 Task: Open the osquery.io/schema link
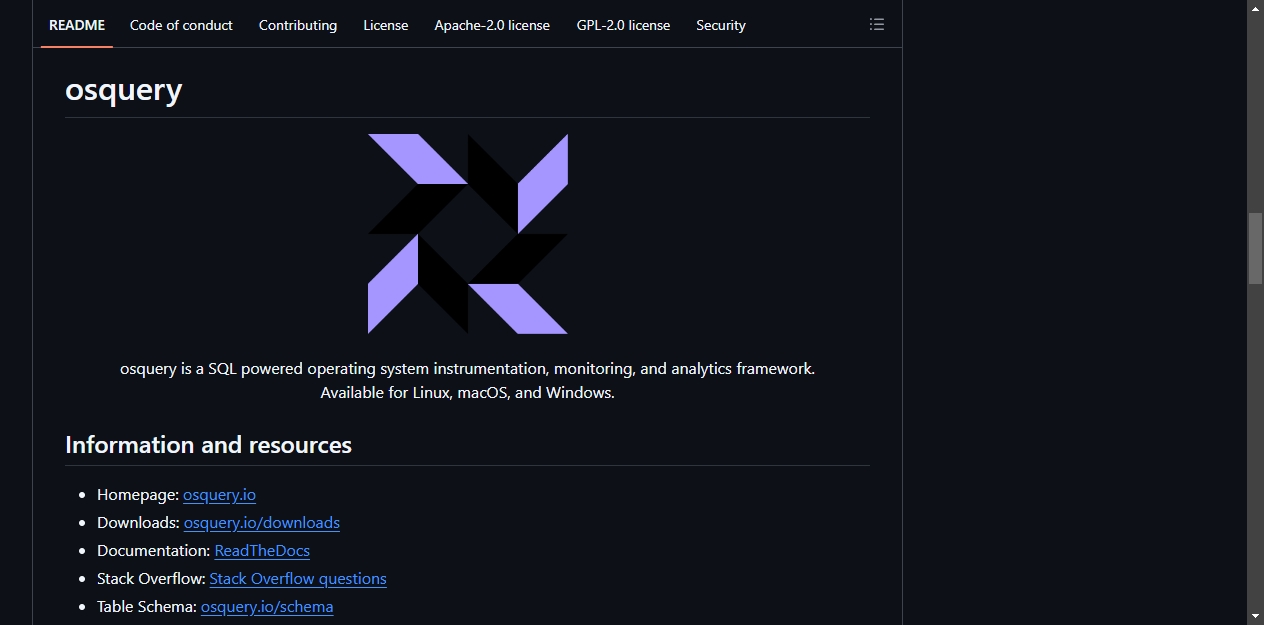tap(267, 607)
